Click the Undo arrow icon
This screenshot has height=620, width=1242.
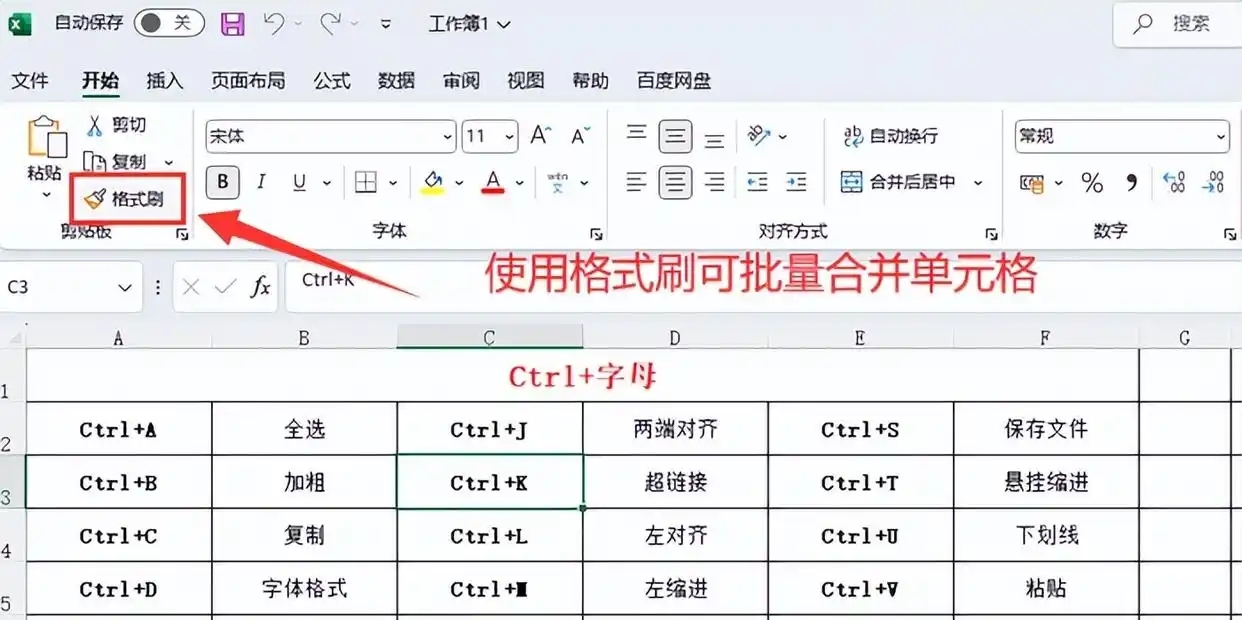(274, 24)
